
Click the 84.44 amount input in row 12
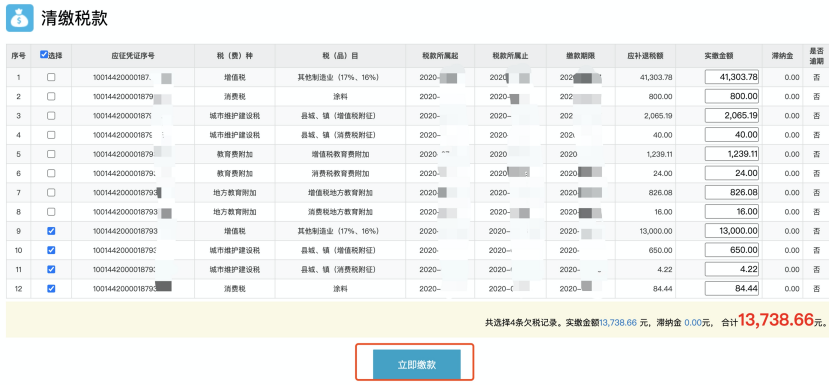click(x=732, y=289)
